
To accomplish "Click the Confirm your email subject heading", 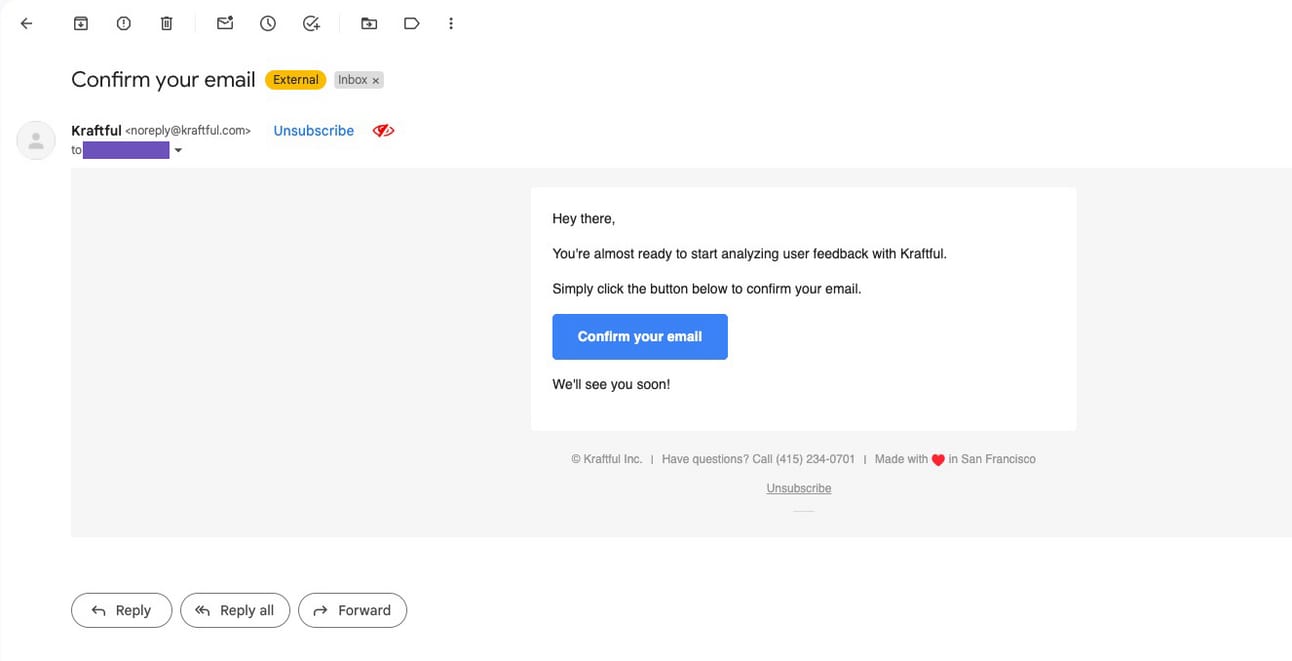I will (x=163, y=80).
